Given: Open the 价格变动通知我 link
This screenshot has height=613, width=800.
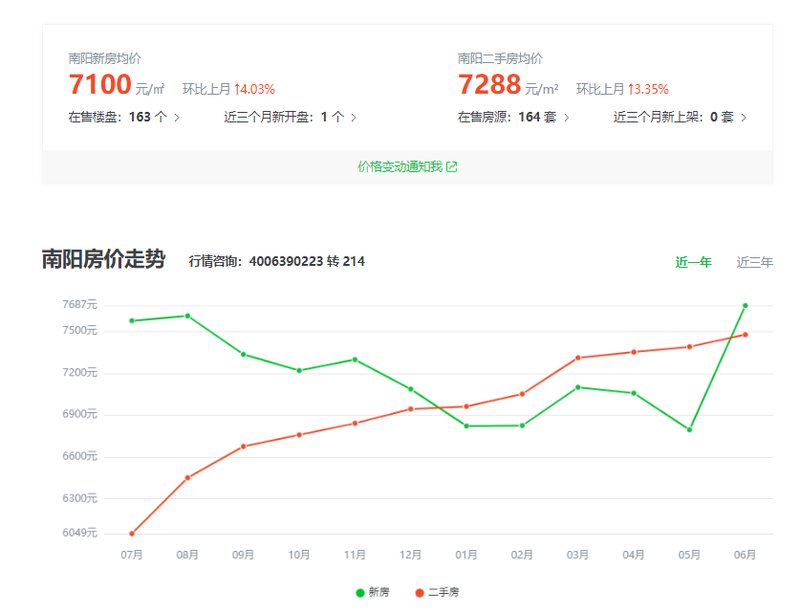Looking at the screenshot, I should coord(400,167).
